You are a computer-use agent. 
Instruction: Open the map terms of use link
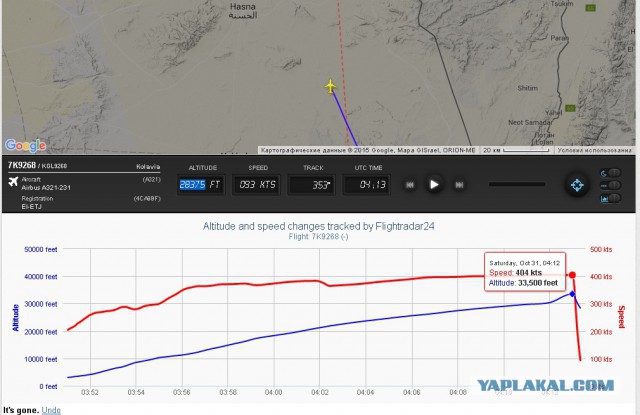pos(595,150)
